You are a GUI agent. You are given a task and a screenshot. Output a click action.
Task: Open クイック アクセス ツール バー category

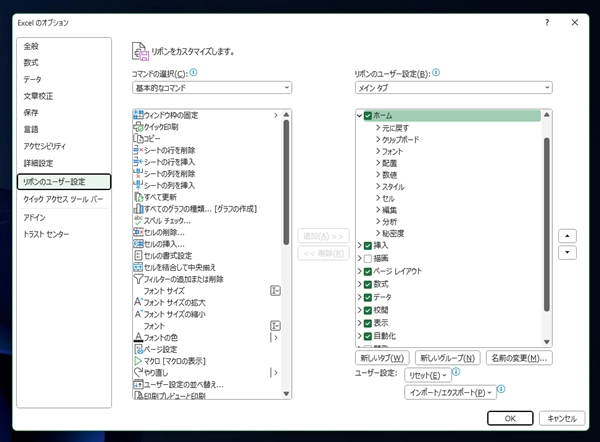pos(63,199)
